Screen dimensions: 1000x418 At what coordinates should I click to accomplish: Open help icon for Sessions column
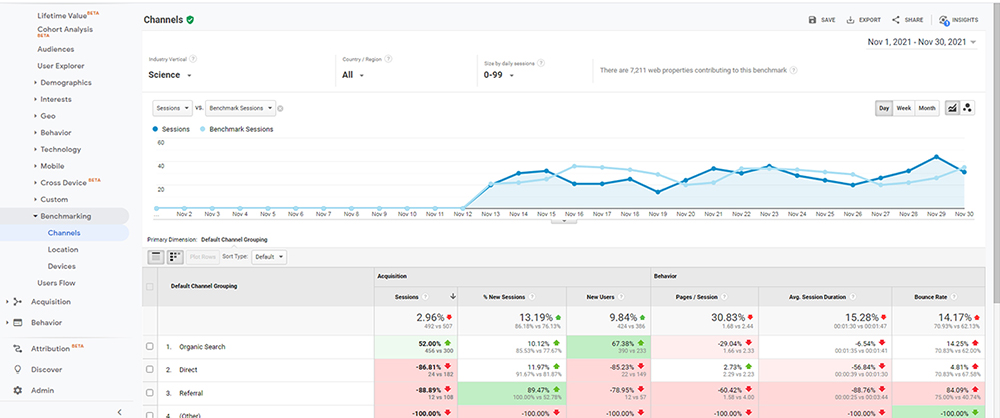pyautogui.click(x=425, y=296)
